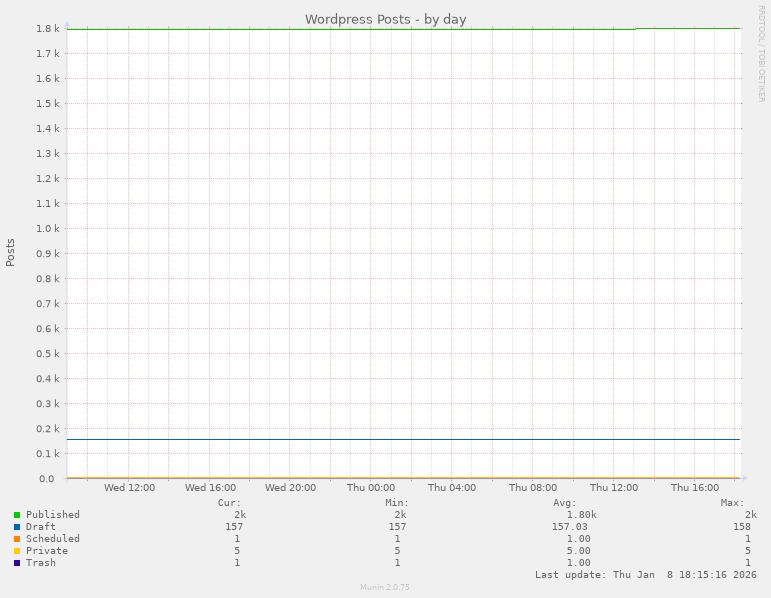
Task: Click the 'Wed 12:00' x-axis label
Action: pyautogui.click(x=129, y=487)
